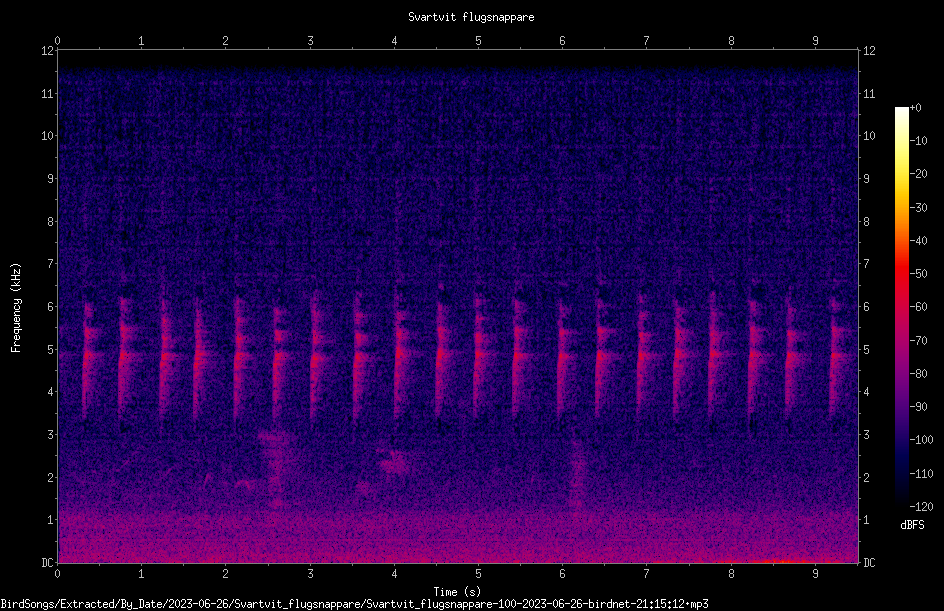The width and height of the screenshot is (944, 611).
Task: Click the "-50" value on the color scale
Action: coord(918,274)
